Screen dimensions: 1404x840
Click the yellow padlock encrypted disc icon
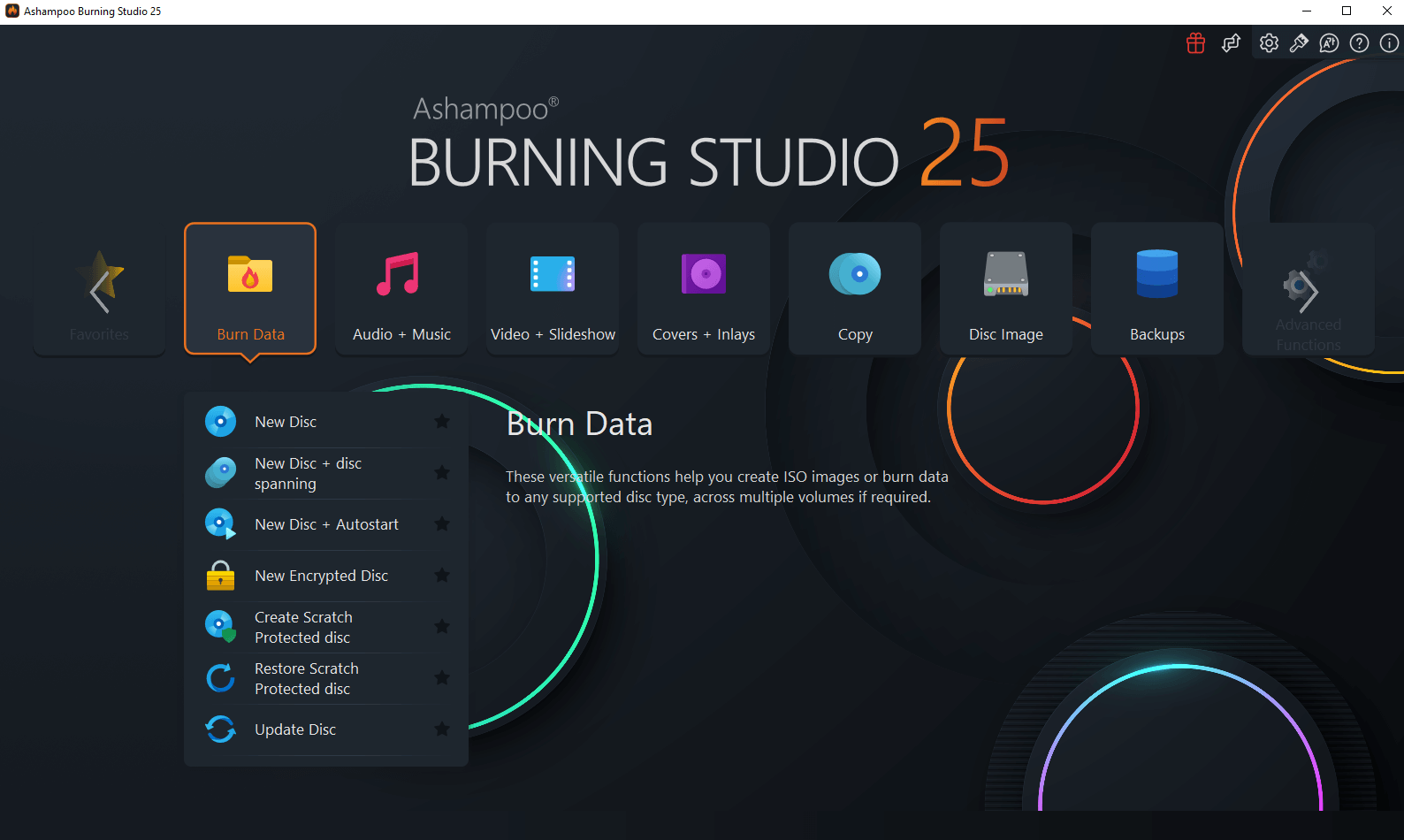220,576
